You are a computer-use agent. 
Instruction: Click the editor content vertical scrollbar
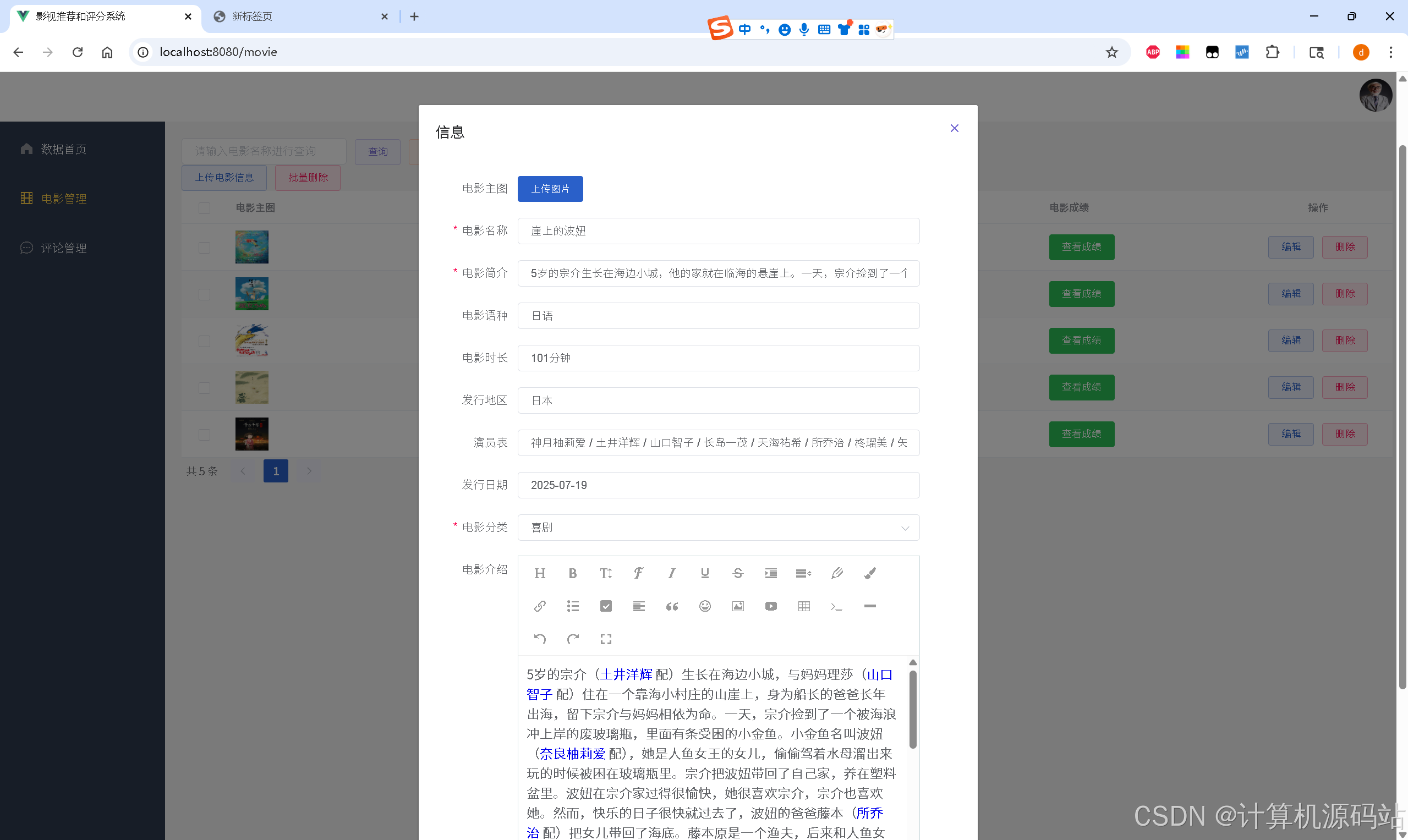click(x=913, y=709)
